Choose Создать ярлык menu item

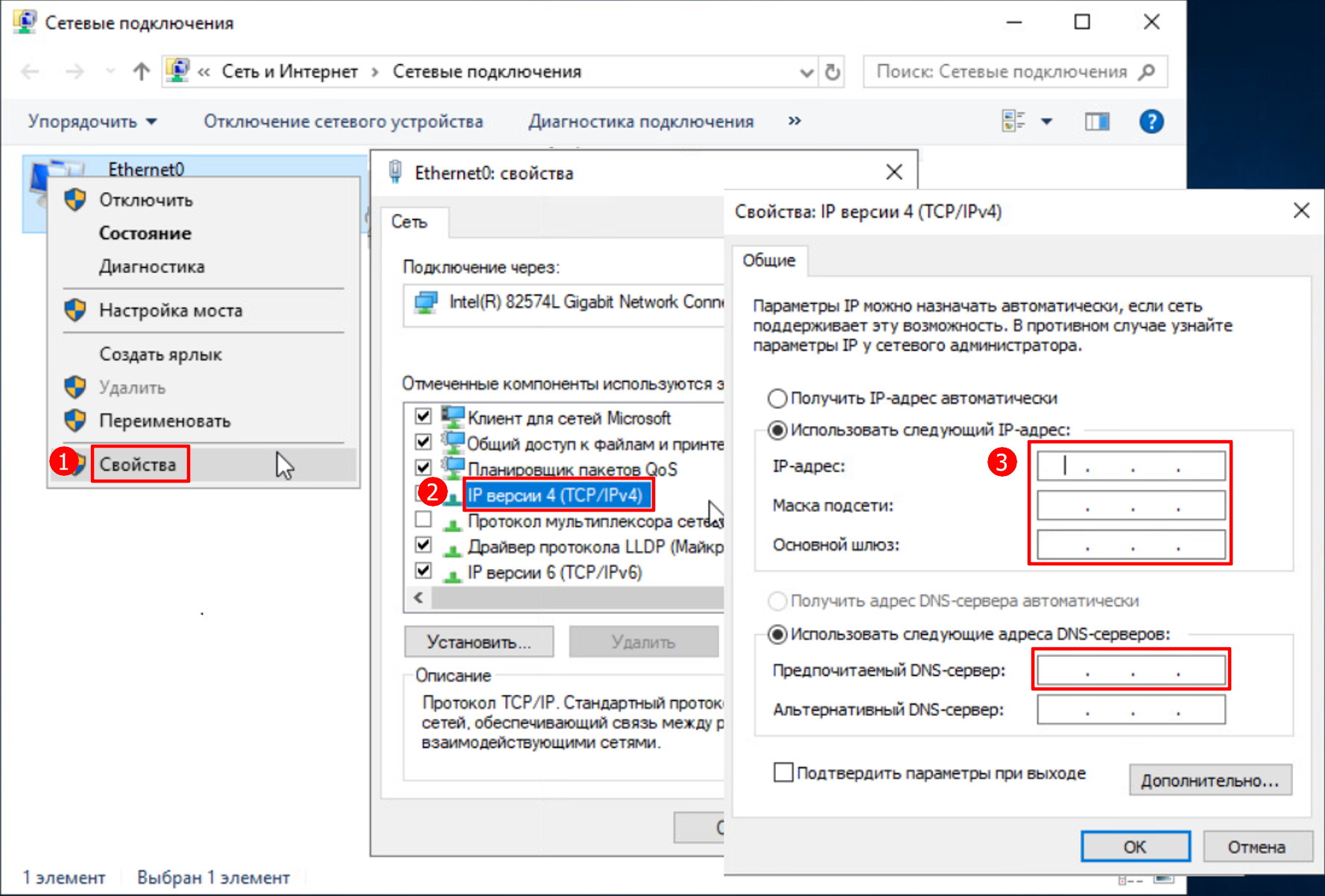[161, 355]
